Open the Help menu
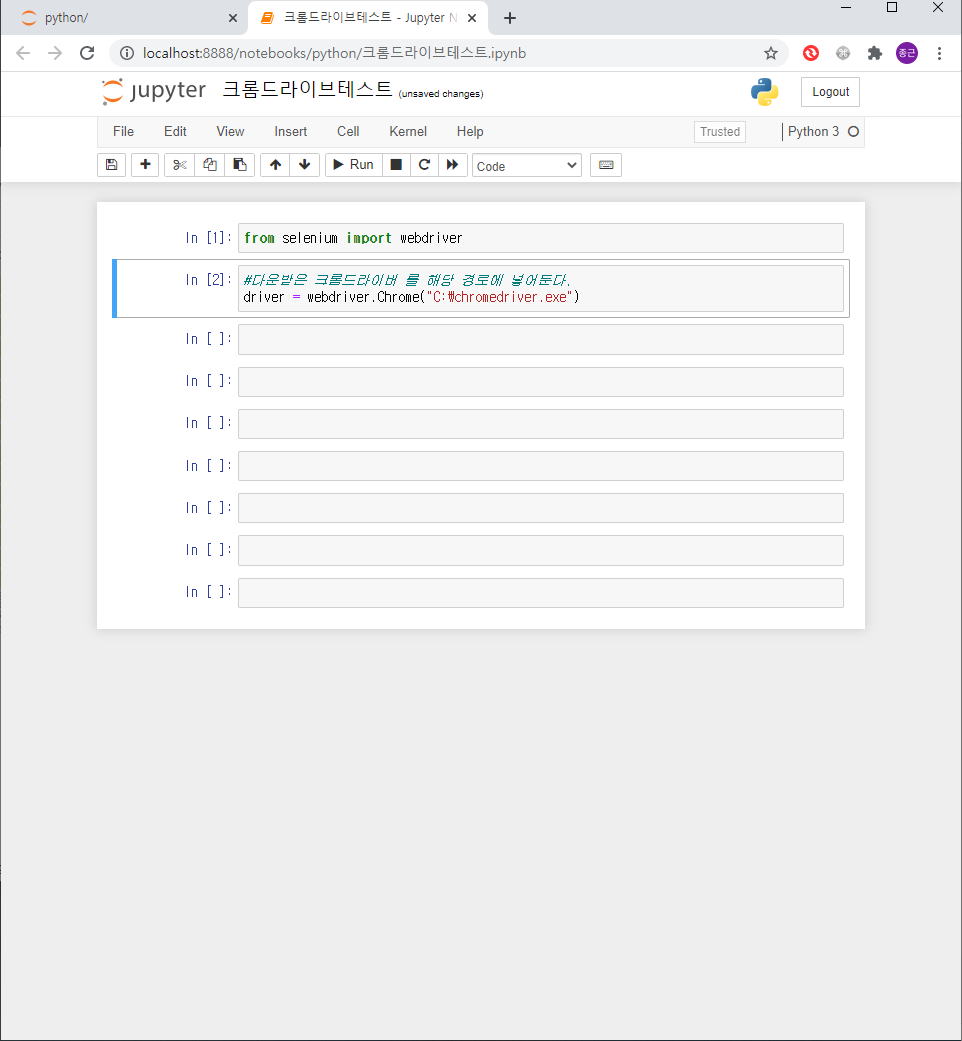 tap(470, 131)
